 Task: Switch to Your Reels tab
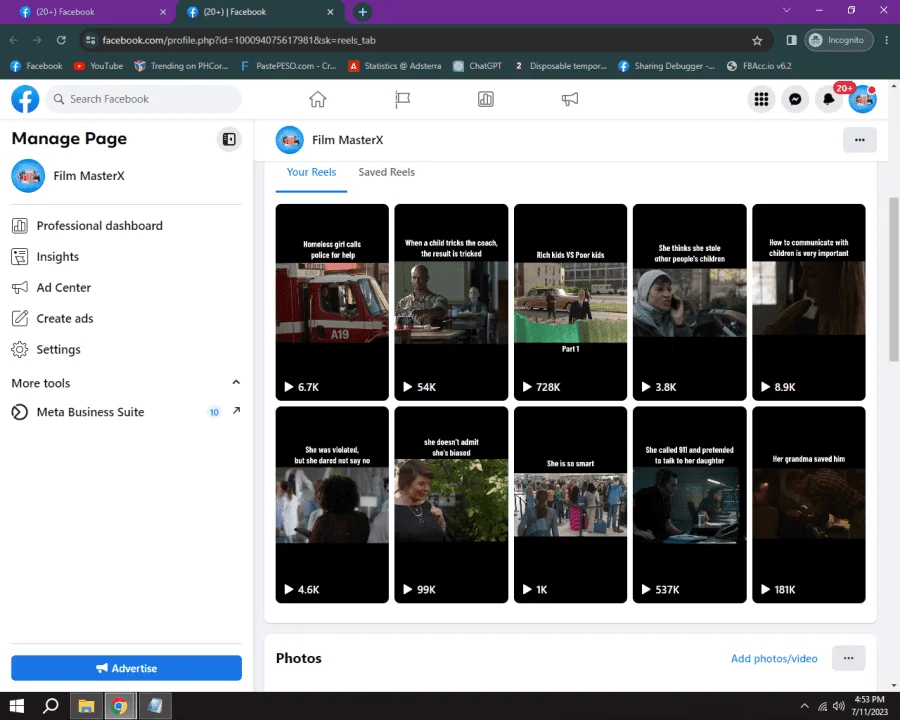311,172
